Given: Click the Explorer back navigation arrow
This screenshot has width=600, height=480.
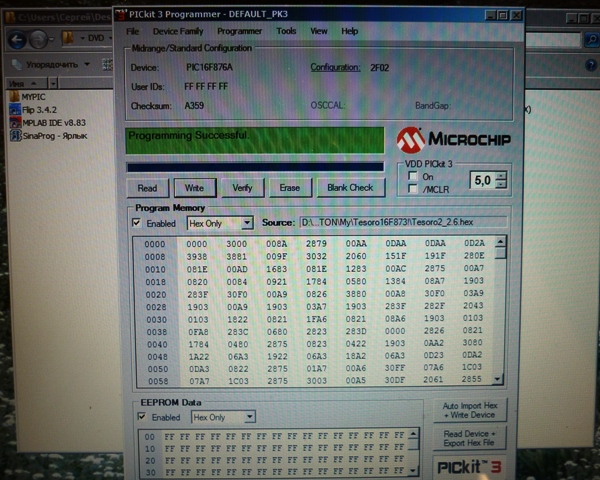Looking at the screenshot, I should pyautogui.click(x=18, y=39).
